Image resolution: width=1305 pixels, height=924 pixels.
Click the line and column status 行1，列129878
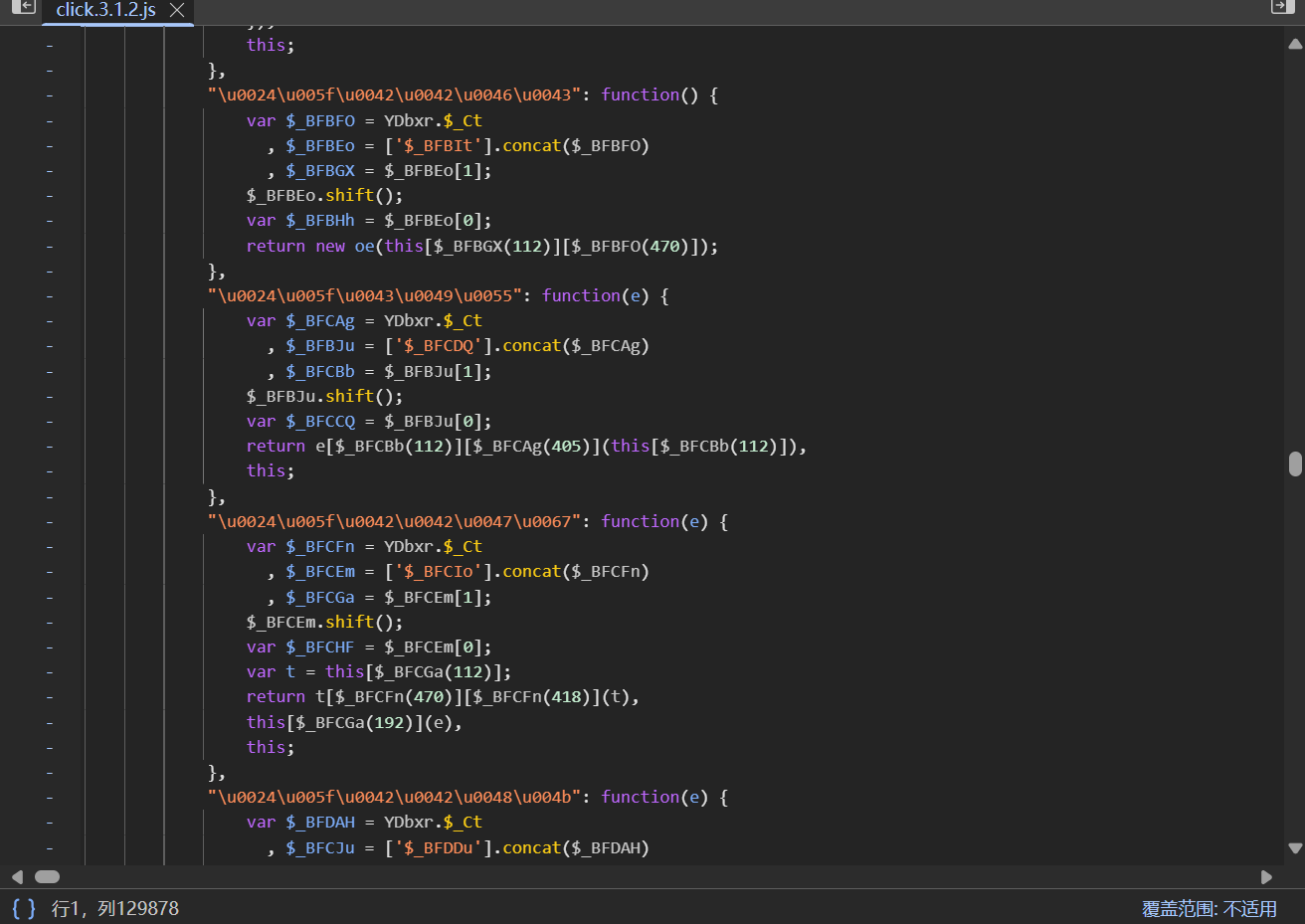pos(115,908)
